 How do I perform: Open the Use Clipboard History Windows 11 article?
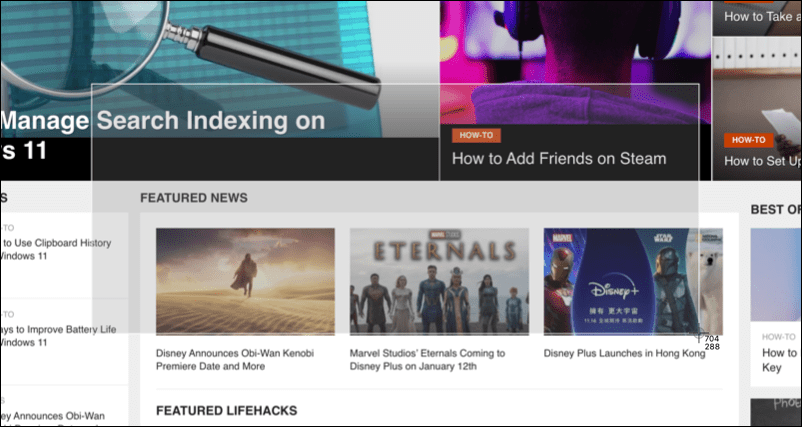(x=56, y=249)
